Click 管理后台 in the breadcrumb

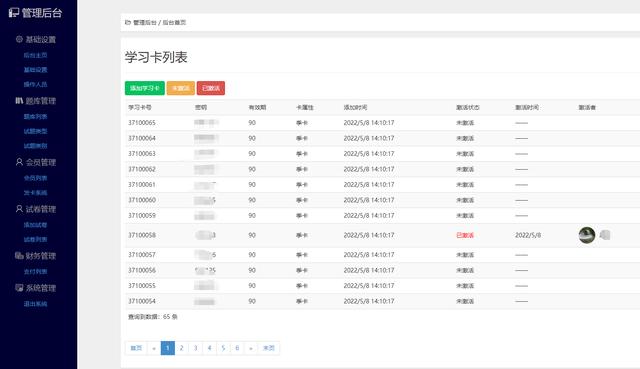pos(145,22)
